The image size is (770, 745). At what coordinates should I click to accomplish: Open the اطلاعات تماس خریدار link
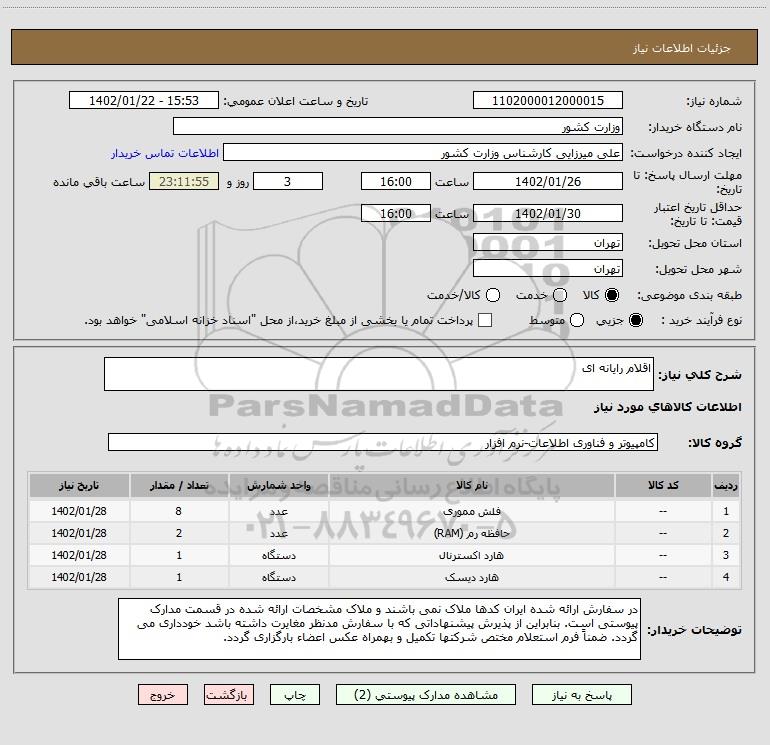click(x=165, y=153)
